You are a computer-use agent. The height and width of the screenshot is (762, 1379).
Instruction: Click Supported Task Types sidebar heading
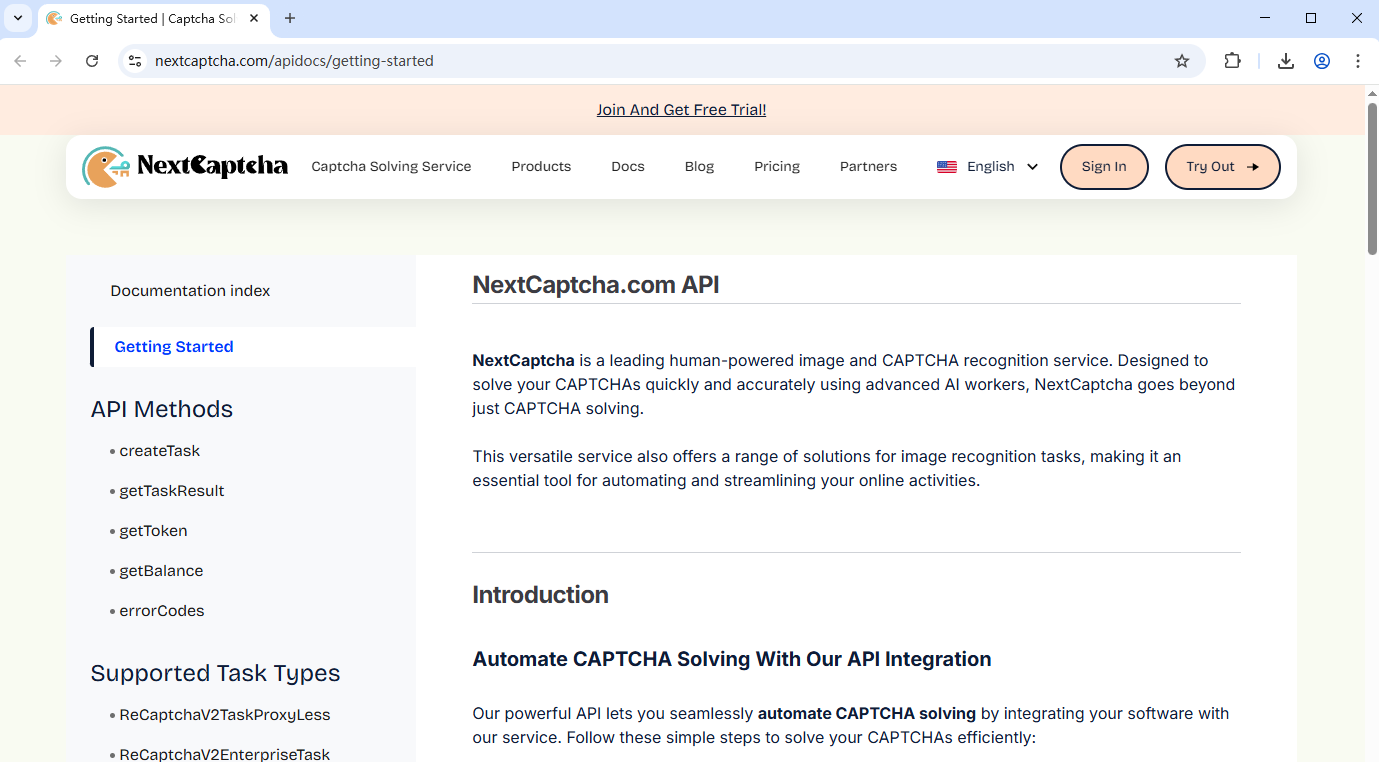[x=215, y=673]
